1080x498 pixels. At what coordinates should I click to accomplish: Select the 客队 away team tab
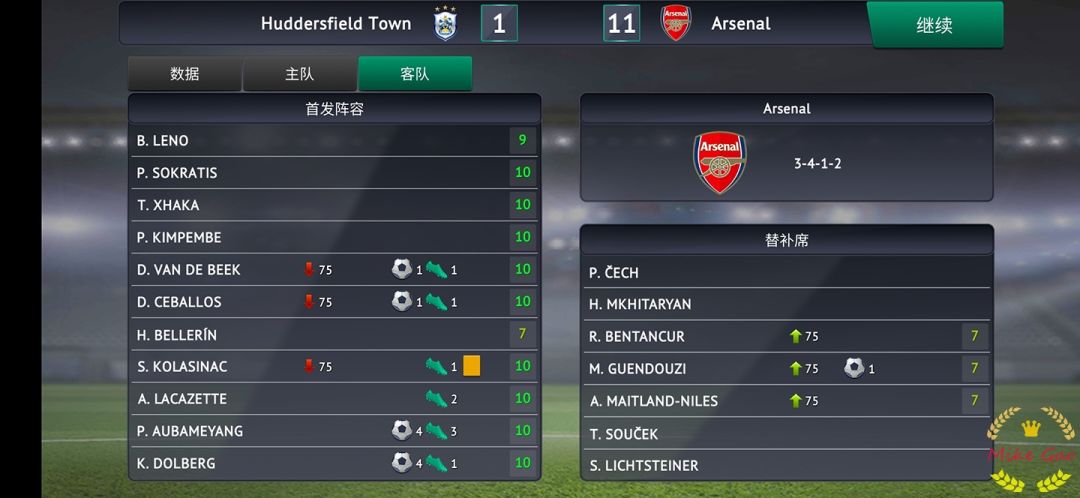point(415,74)
